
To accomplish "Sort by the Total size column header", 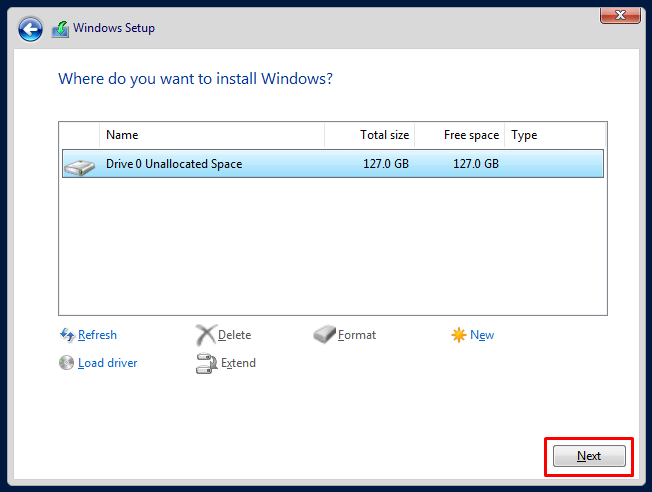I will pyautogui.click(x=369, y=135).
